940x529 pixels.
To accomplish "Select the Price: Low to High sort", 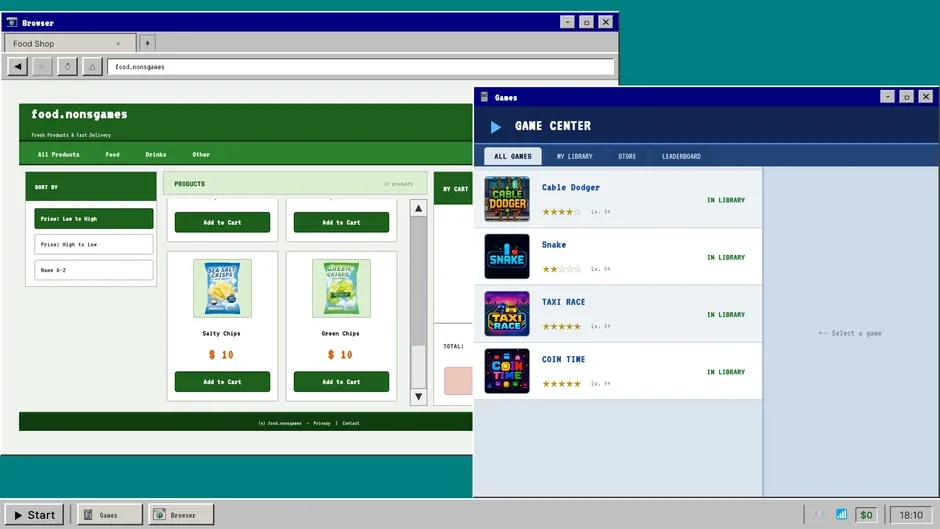I will (94, 219).
